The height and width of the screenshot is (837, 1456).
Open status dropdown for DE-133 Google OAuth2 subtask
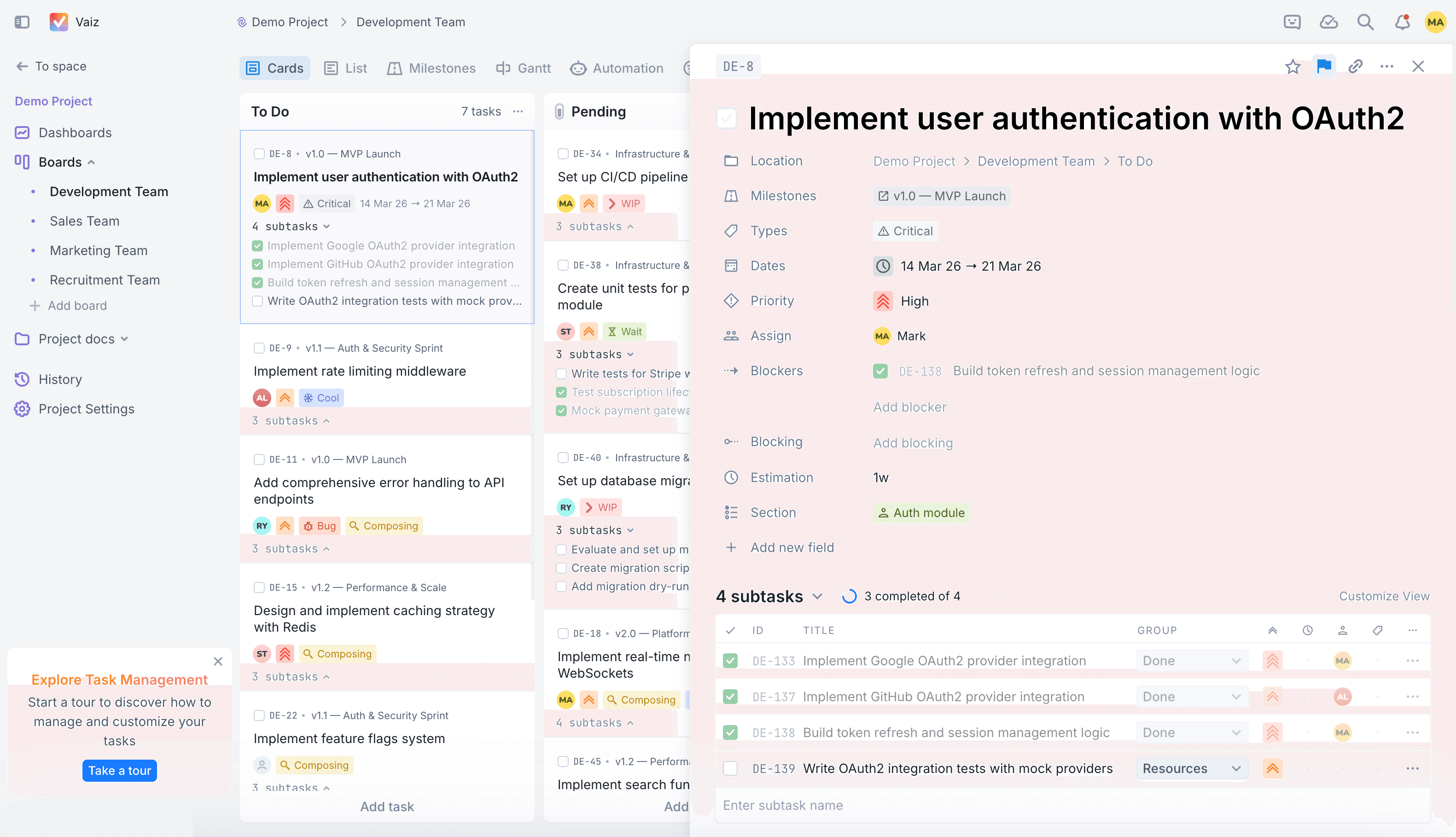tap(1192, 660)
